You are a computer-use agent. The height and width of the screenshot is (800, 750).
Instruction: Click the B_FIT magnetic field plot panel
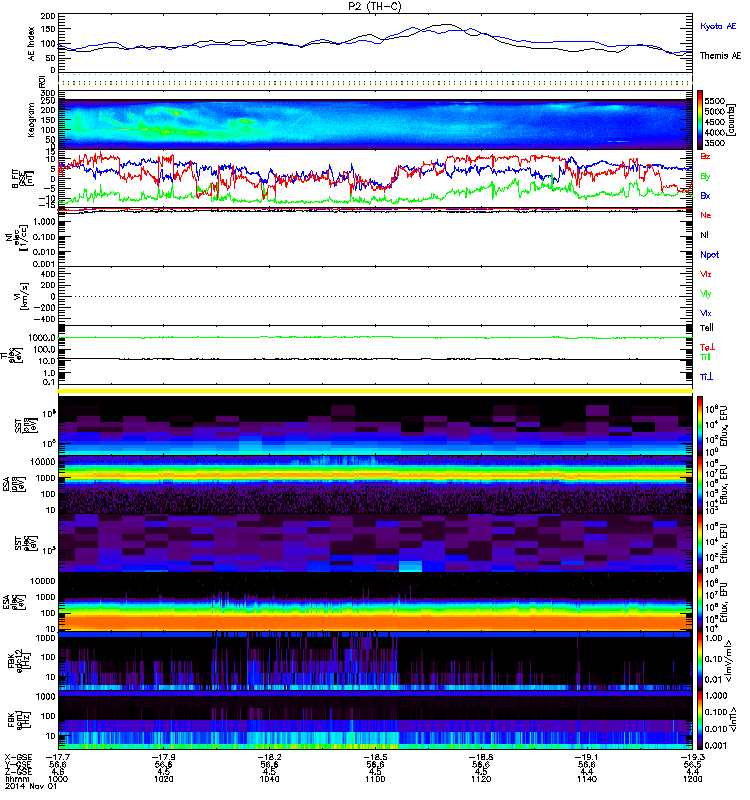[x=376, y=179]
